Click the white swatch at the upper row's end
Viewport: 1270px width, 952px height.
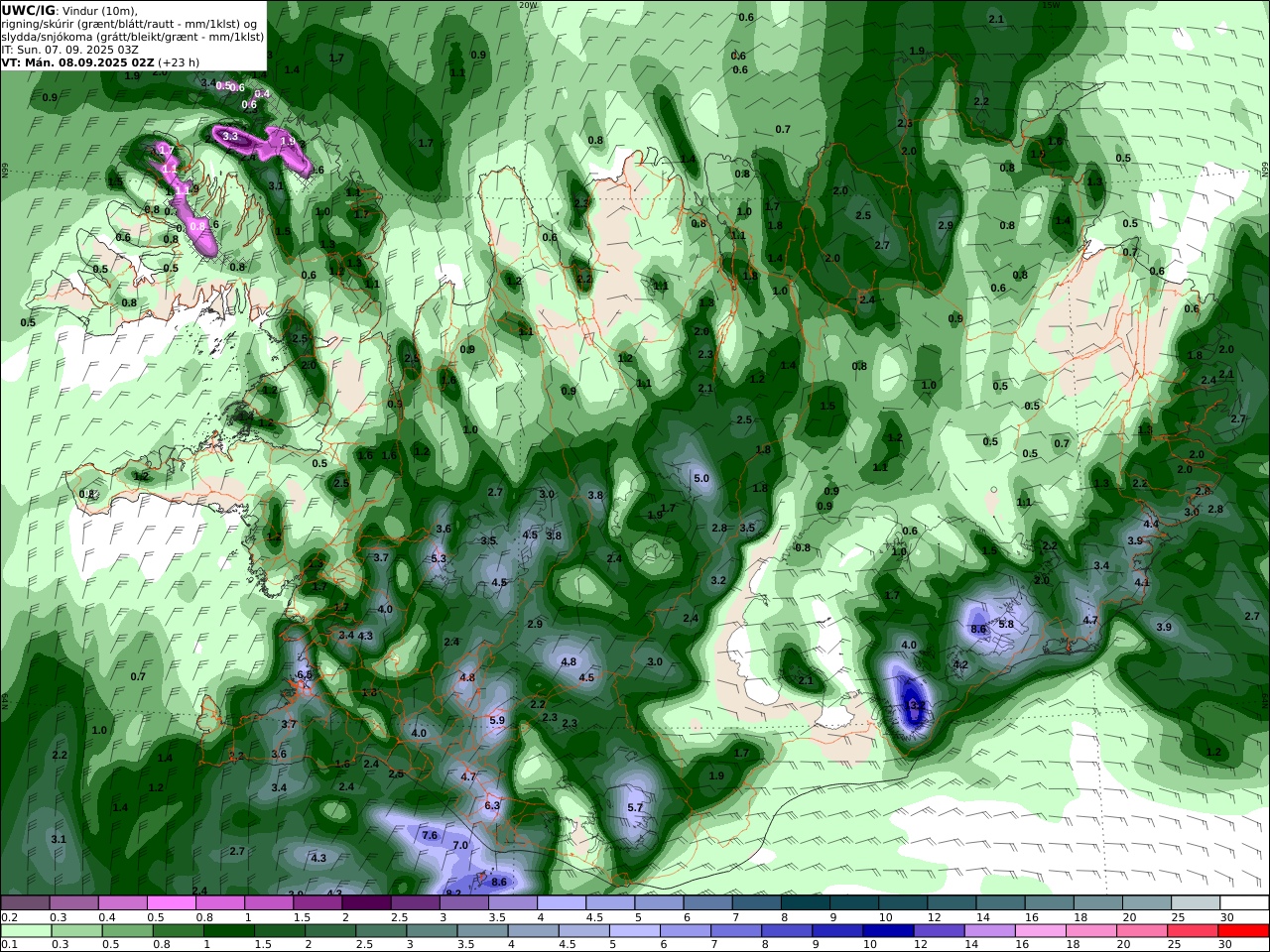[x=1244, y=903]
